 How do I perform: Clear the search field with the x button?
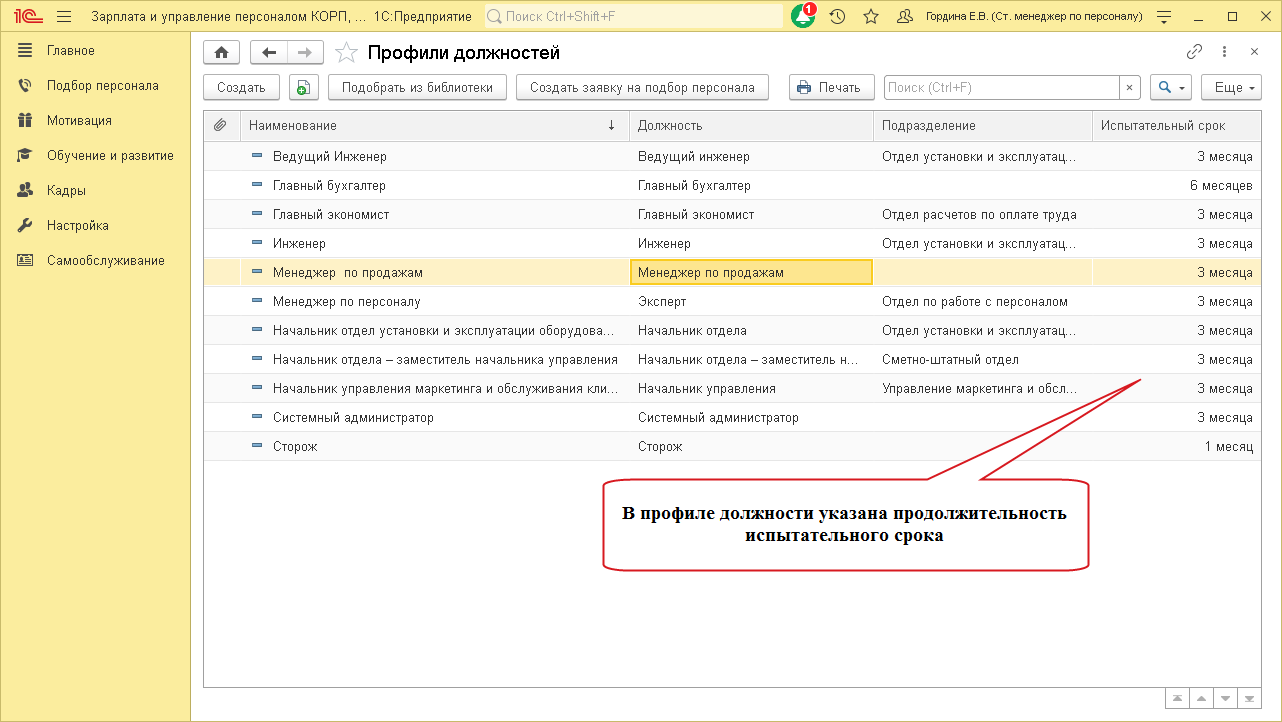(1129, 87)
